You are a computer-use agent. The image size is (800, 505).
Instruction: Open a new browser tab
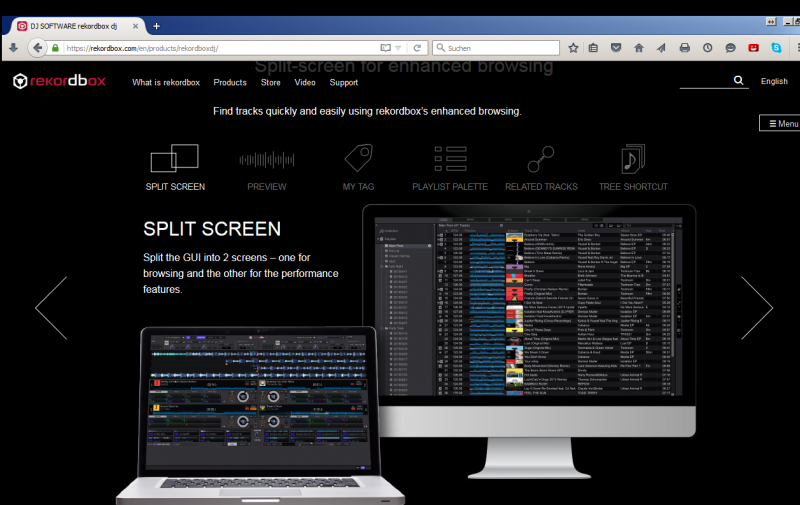pos(156,26)
